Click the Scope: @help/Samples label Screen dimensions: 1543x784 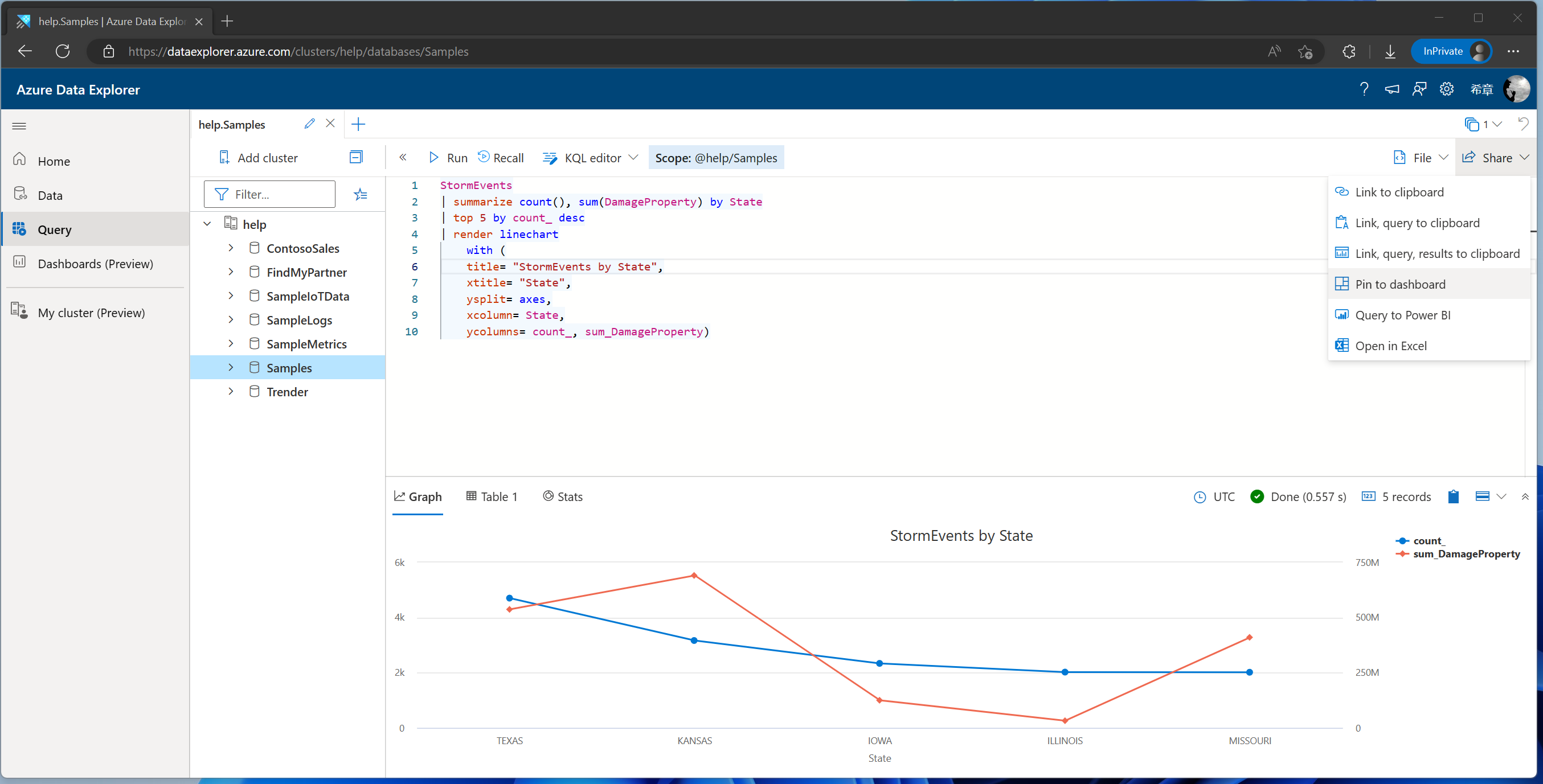716,158
